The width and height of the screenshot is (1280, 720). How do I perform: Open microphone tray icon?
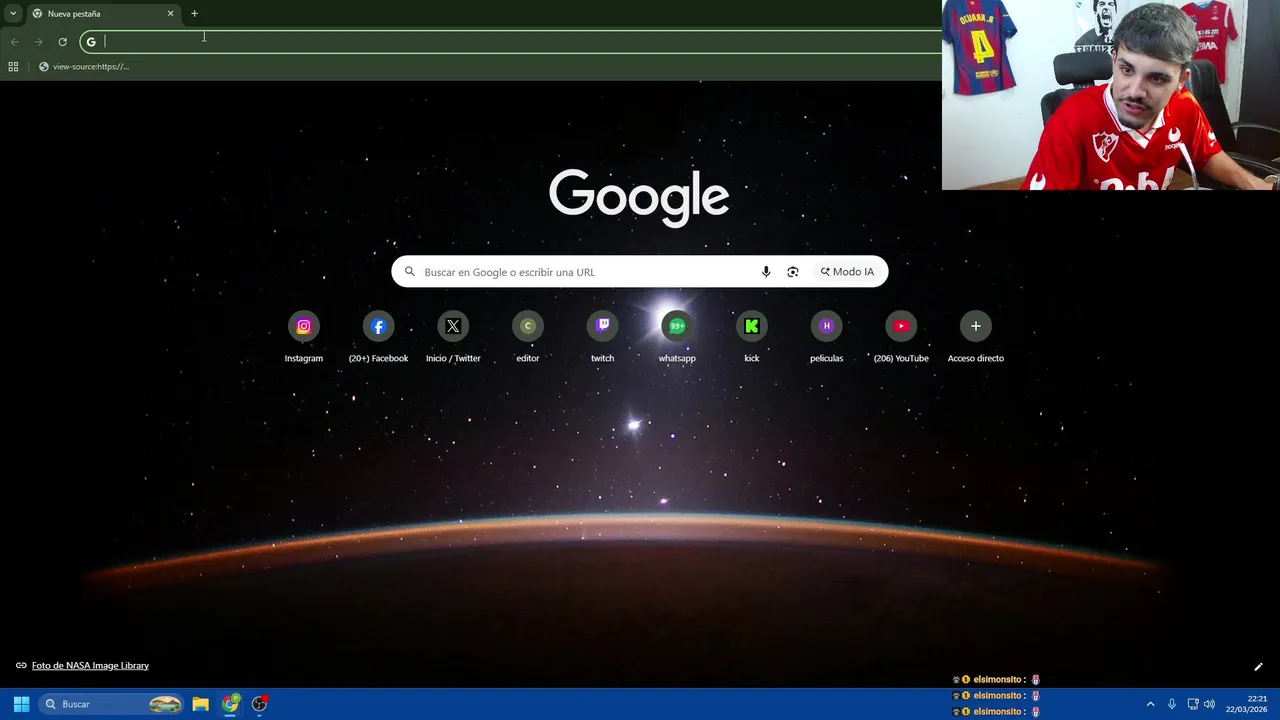click(1172, 704)
